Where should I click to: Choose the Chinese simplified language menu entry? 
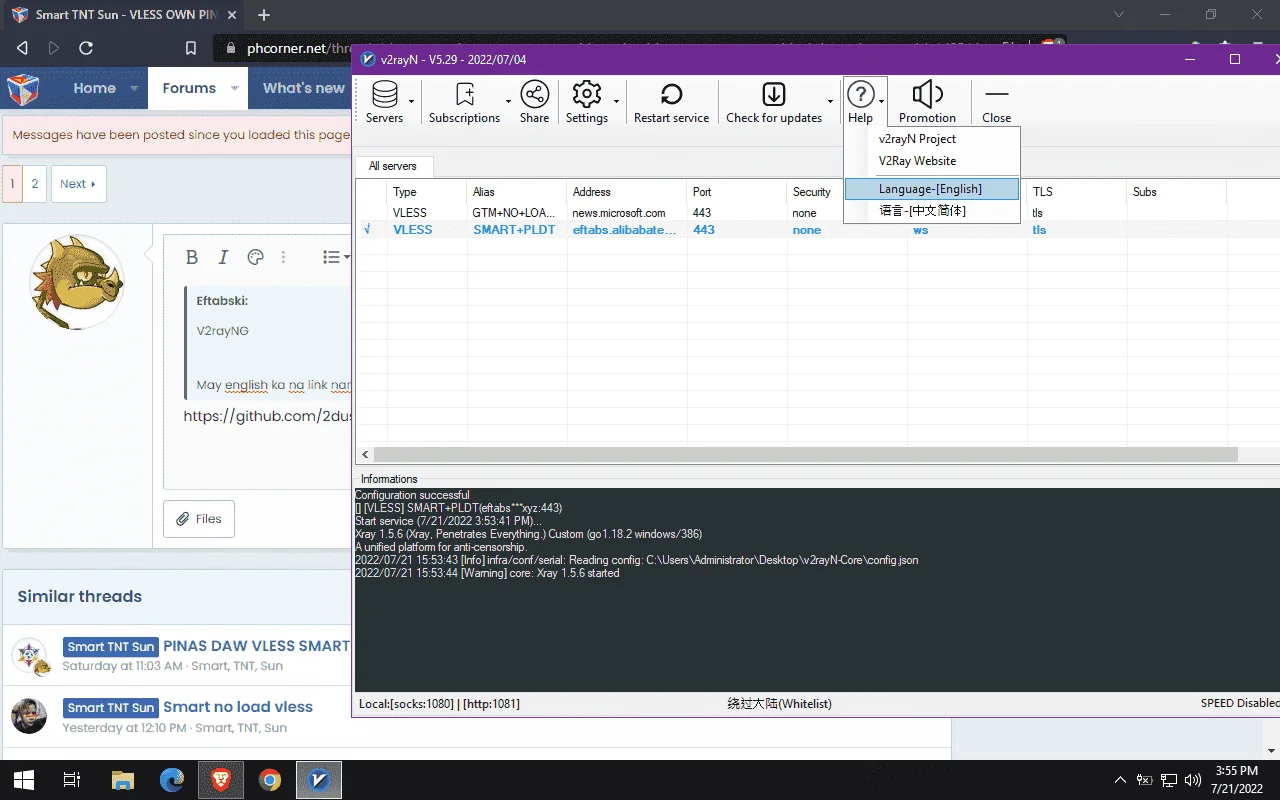tap(932, 211)
